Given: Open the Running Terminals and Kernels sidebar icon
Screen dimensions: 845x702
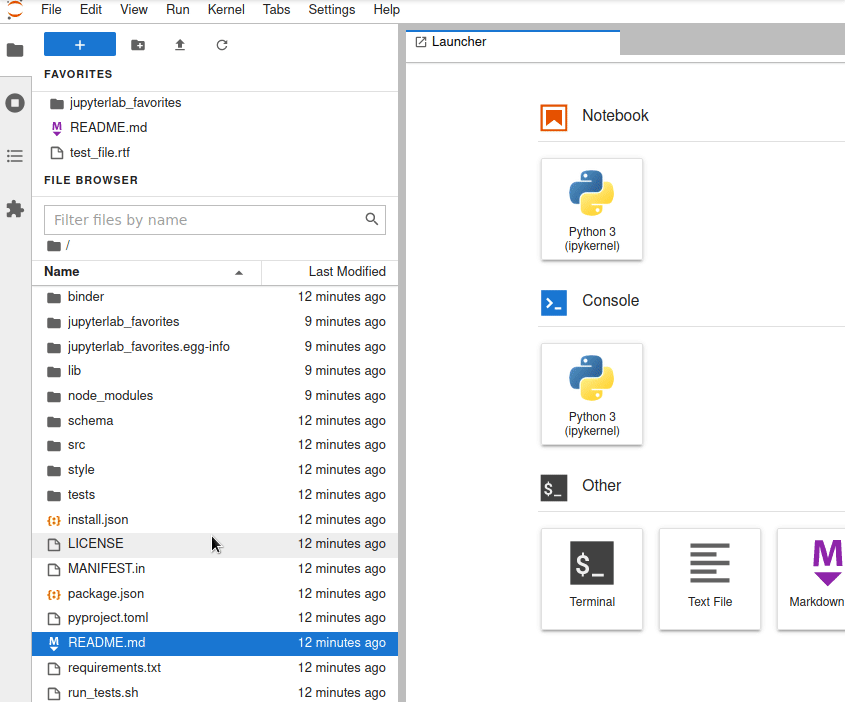Looking at the screenshot, I should click(15, 103).
